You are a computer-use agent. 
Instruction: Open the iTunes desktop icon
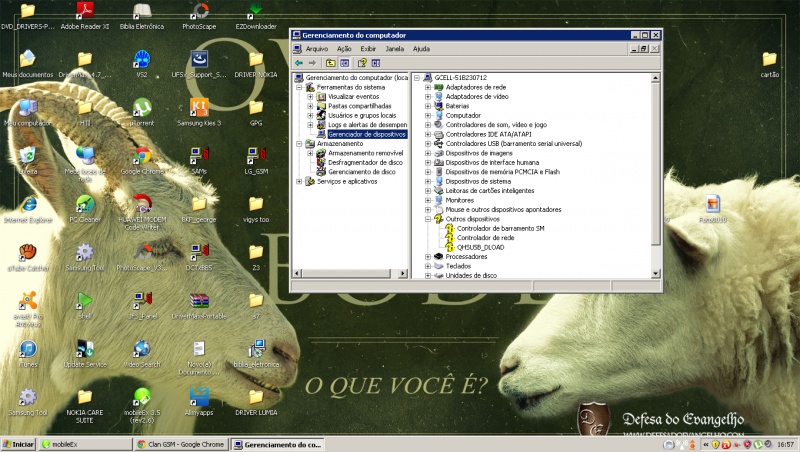pyautogui.click(x=28, y=354)
